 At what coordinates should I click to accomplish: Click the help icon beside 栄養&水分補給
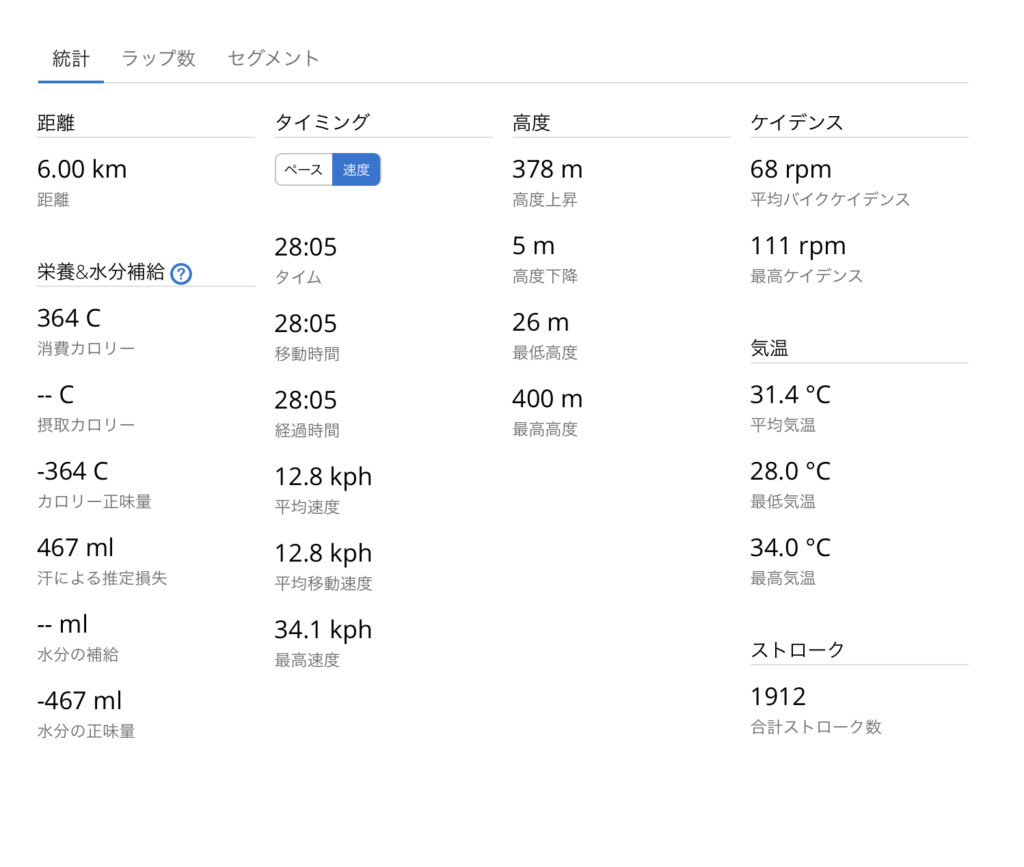coord(181,273)
